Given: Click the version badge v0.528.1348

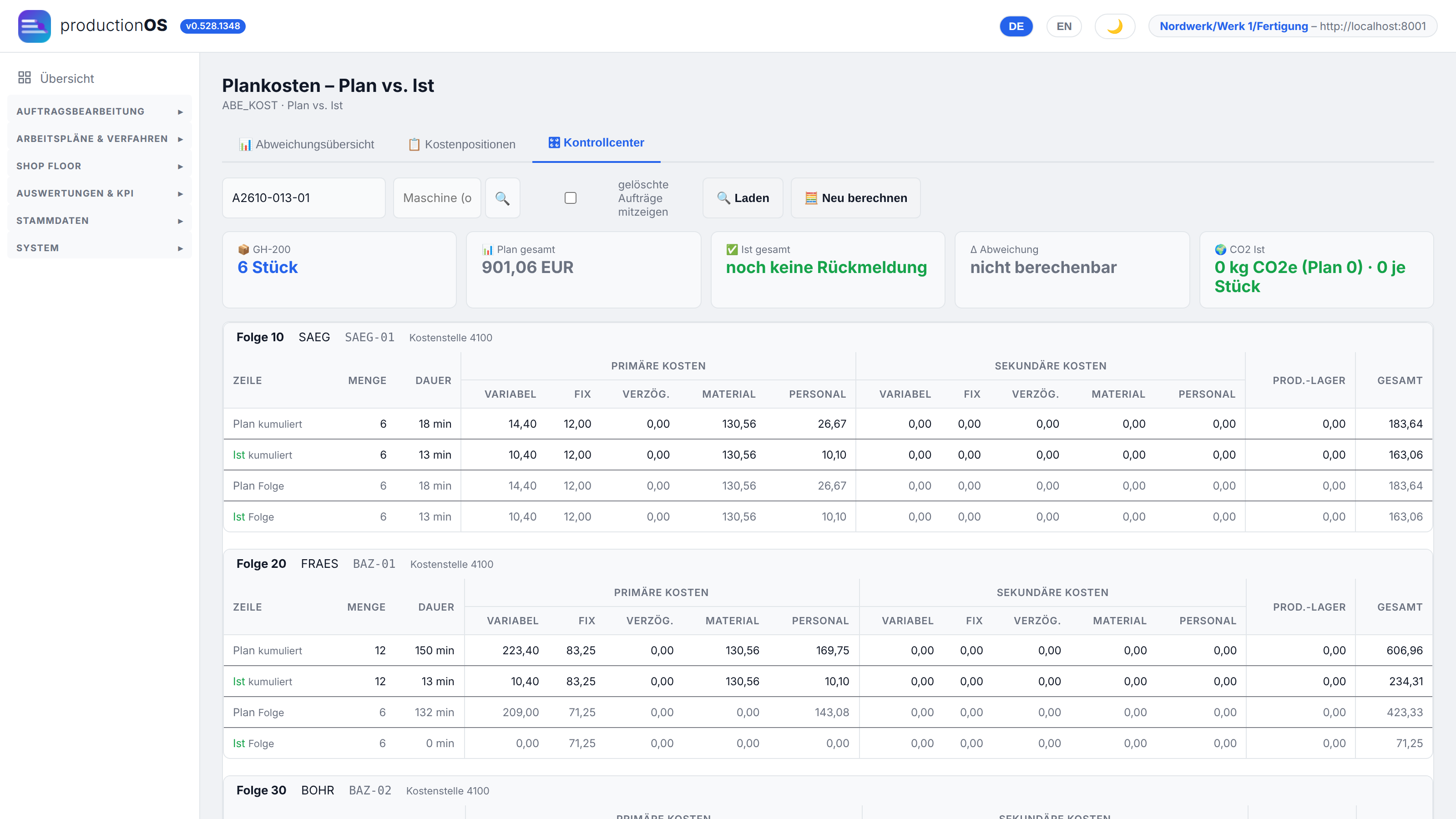Looking at the screenshot, I should pyautogui.click(x=212, y=26).
